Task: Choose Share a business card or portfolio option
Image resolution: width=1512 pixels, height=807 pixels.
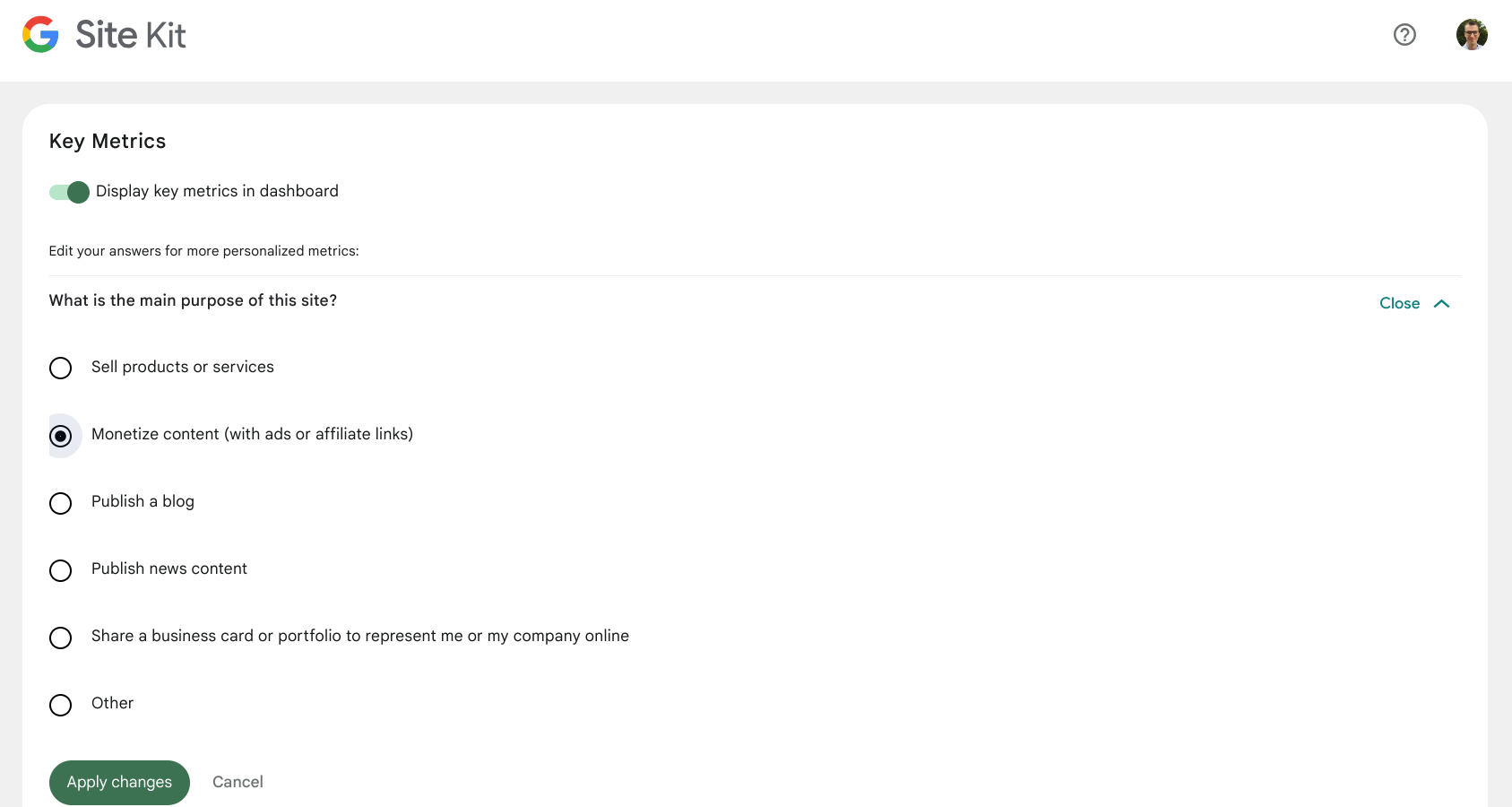Action: pos(61,638)
